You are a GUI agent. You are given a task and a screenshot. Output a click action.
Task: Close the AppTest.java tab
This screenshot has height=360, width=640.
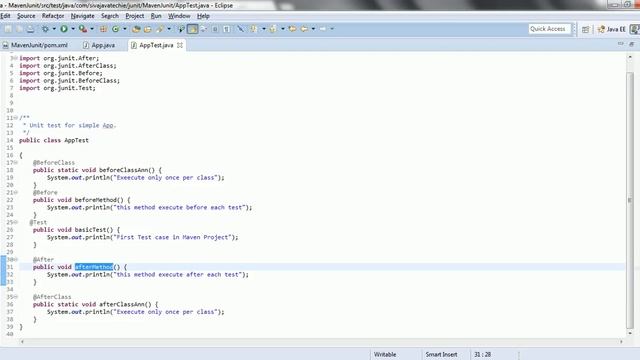[180, 45]
